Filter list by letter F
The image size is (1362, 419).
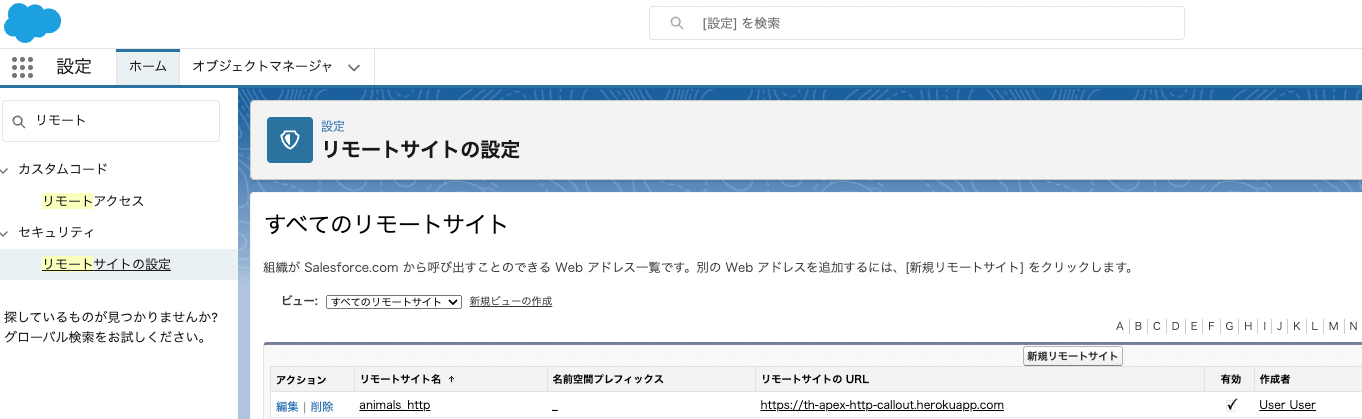[1211, 326]
